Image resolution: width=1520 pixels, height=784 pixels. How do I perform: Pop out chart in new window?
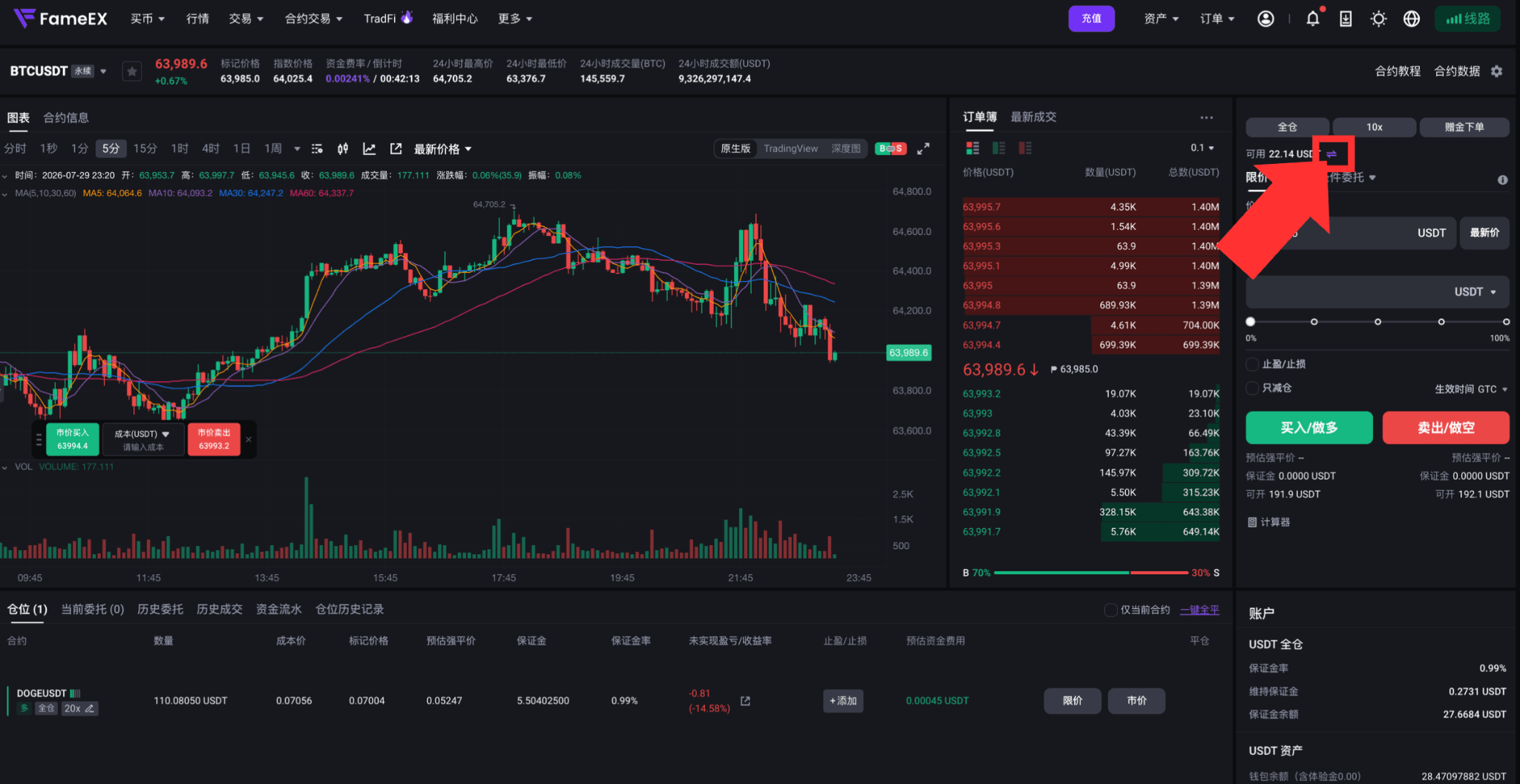coord(396,149)
